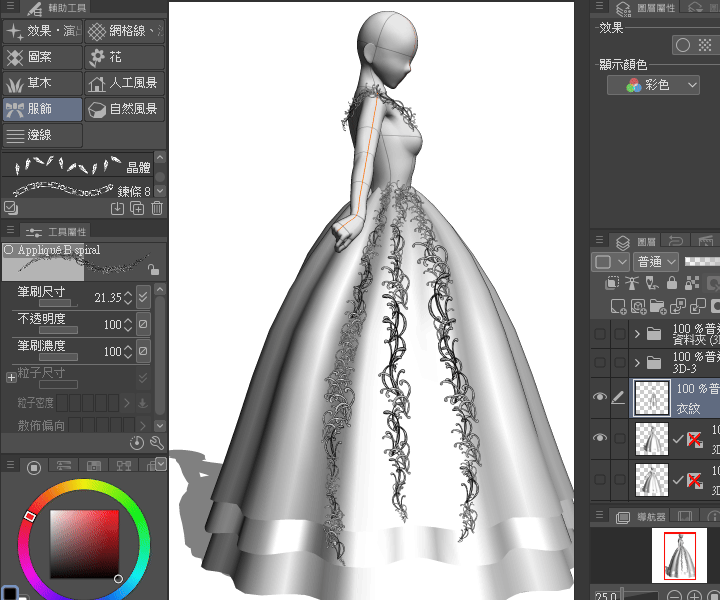
Task: Switch to the color wheel tab
Action: (34, 467)
